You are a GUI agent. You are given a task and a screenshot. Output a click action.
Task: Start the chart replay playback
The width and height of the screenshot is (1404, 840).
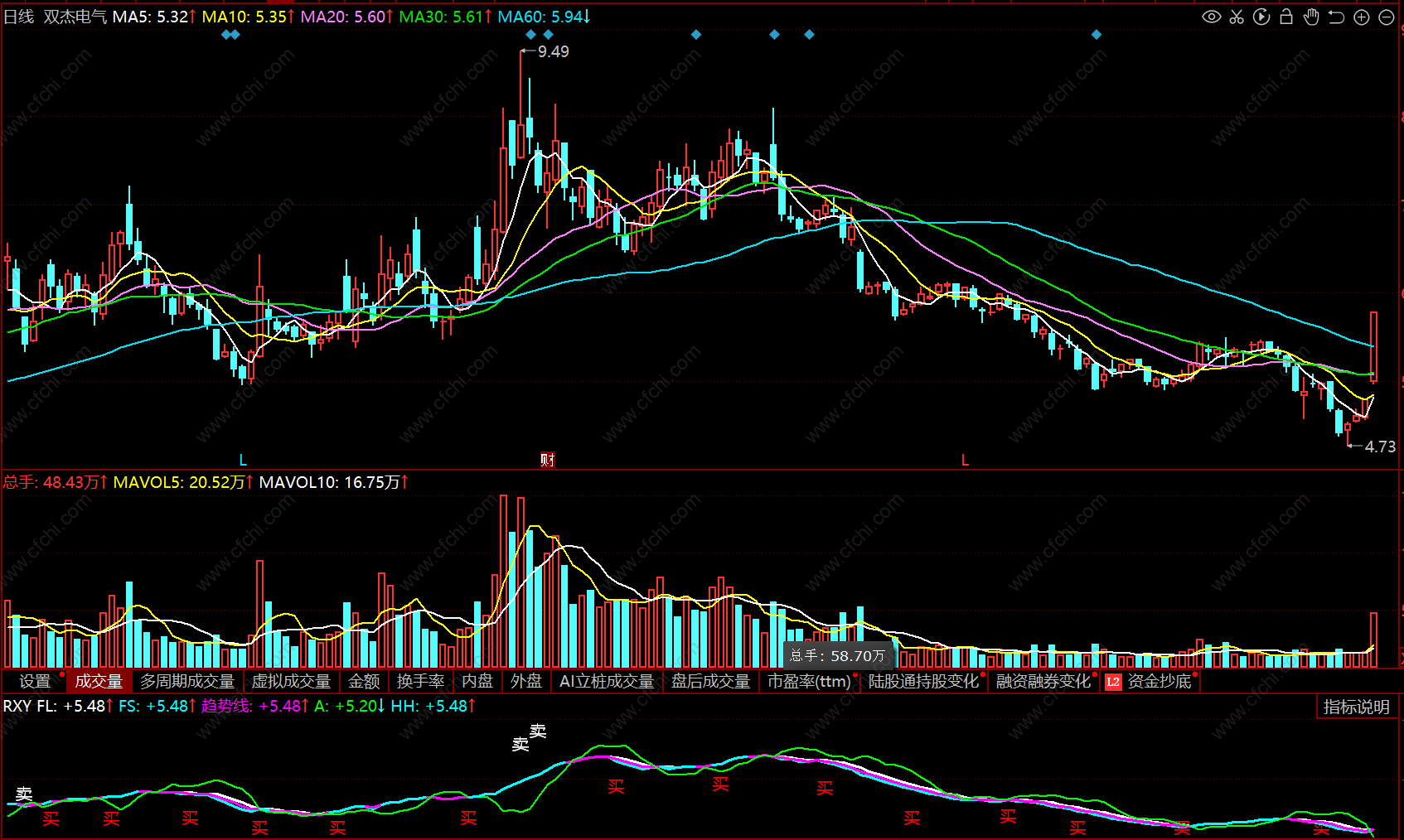[1261, 17]
